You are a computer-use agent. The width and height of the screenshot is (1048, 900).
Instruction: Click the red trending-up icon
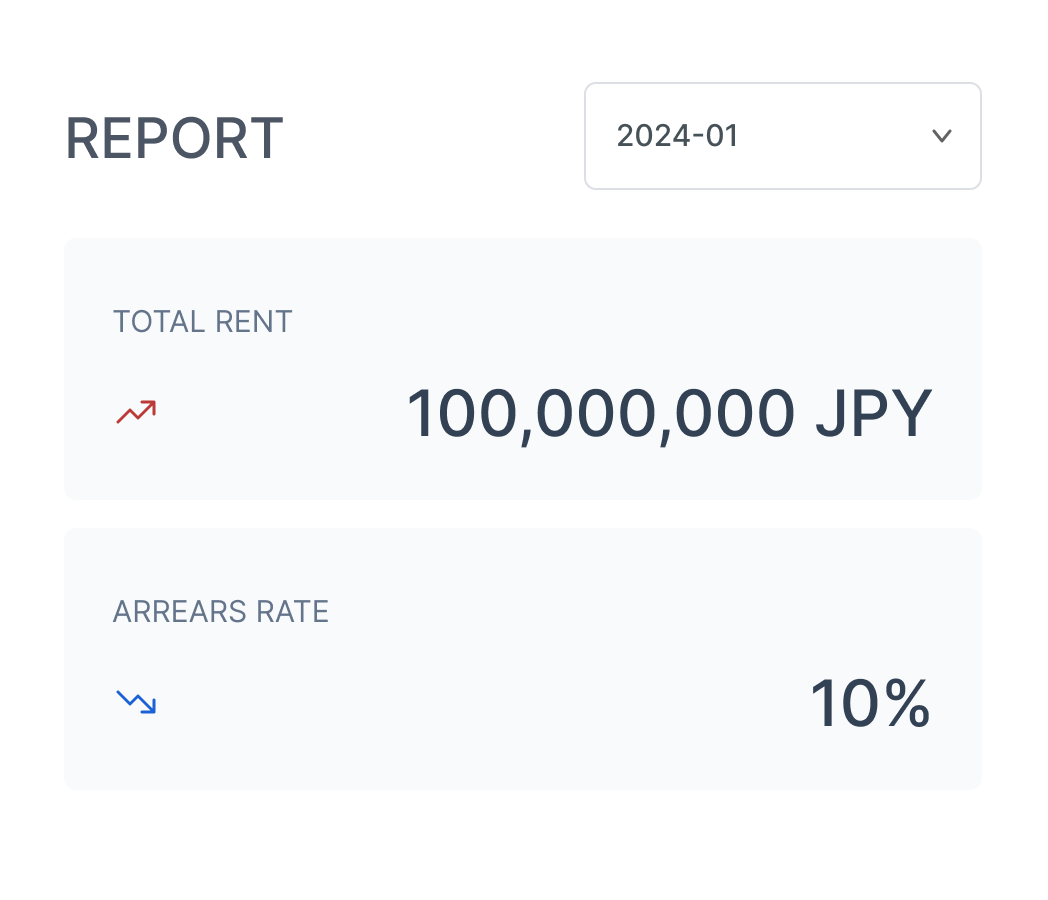pos(136,411)
